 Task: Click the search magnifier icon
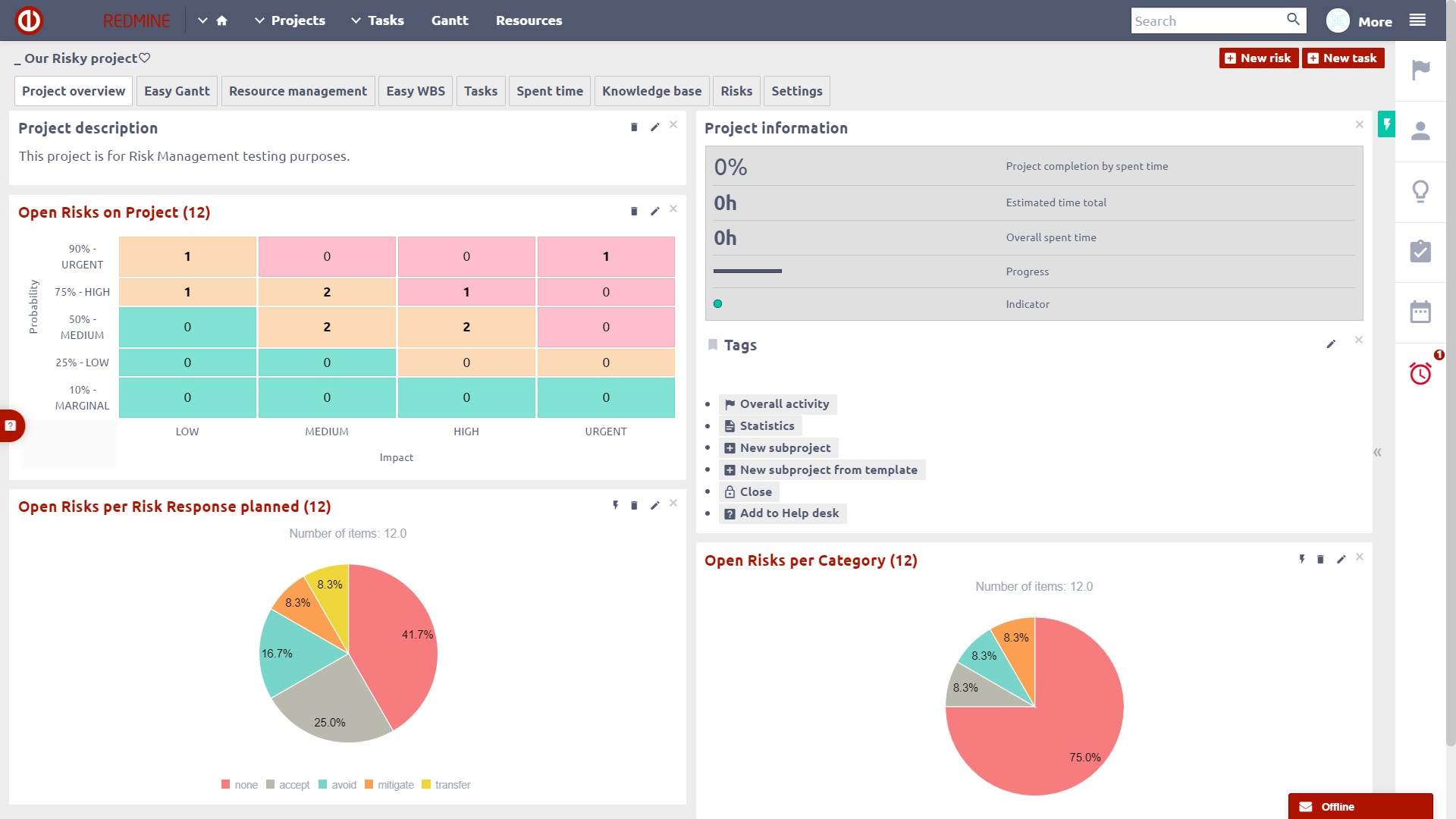coord(1293,20)
